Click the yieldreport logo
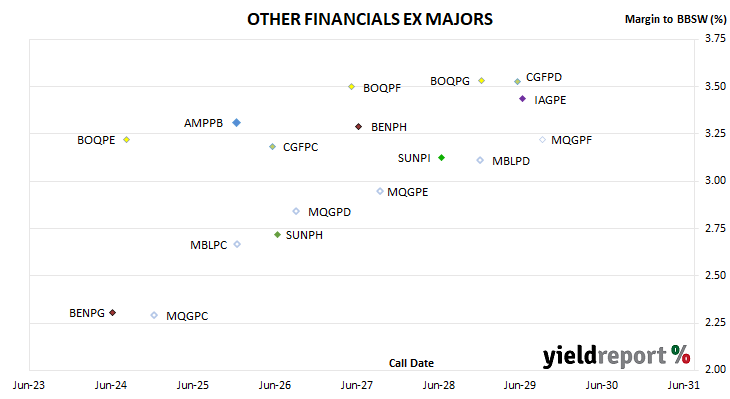730x399 pixels. [x=616, y=356]
